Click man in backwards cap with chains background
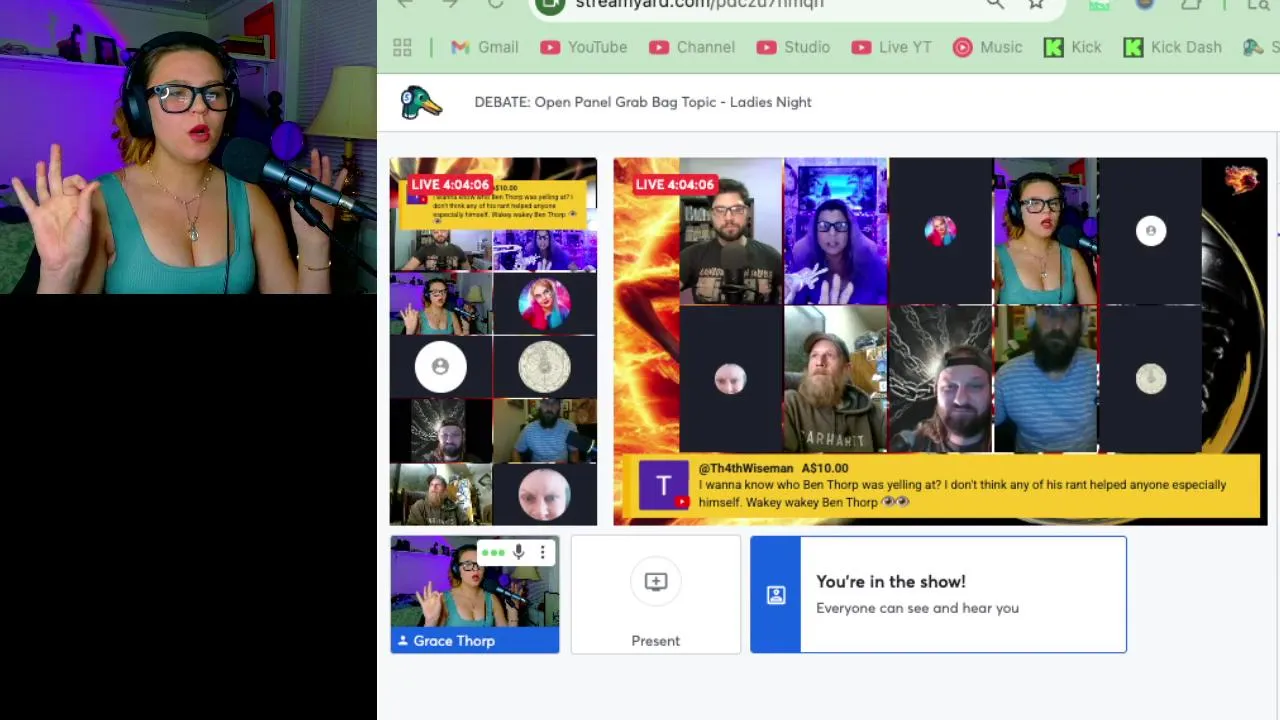 pyautogui.click(x=940, y=379)
